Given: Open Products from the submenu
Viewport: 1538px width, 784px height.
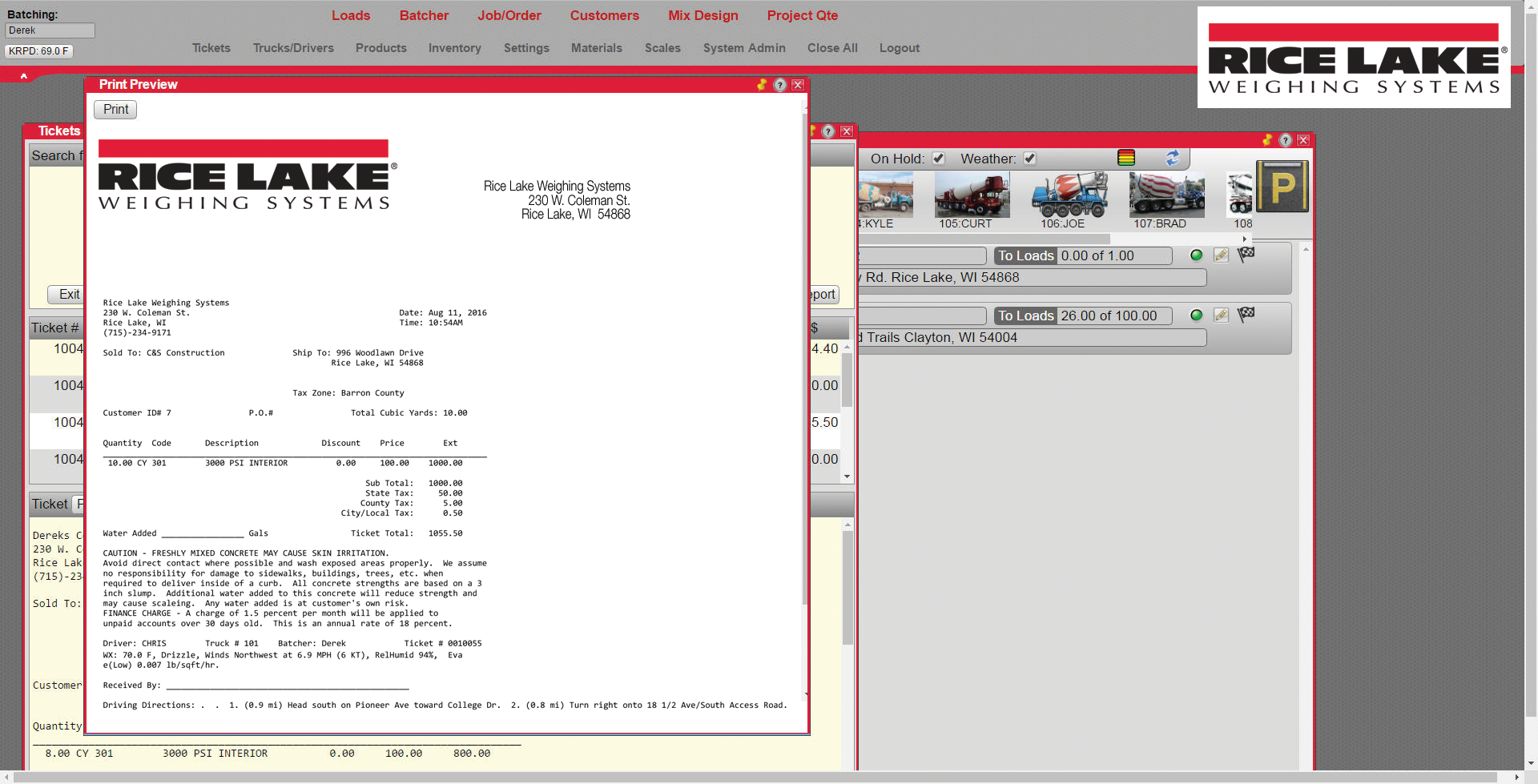Looking at the screenshot, I should pos(381,48).
